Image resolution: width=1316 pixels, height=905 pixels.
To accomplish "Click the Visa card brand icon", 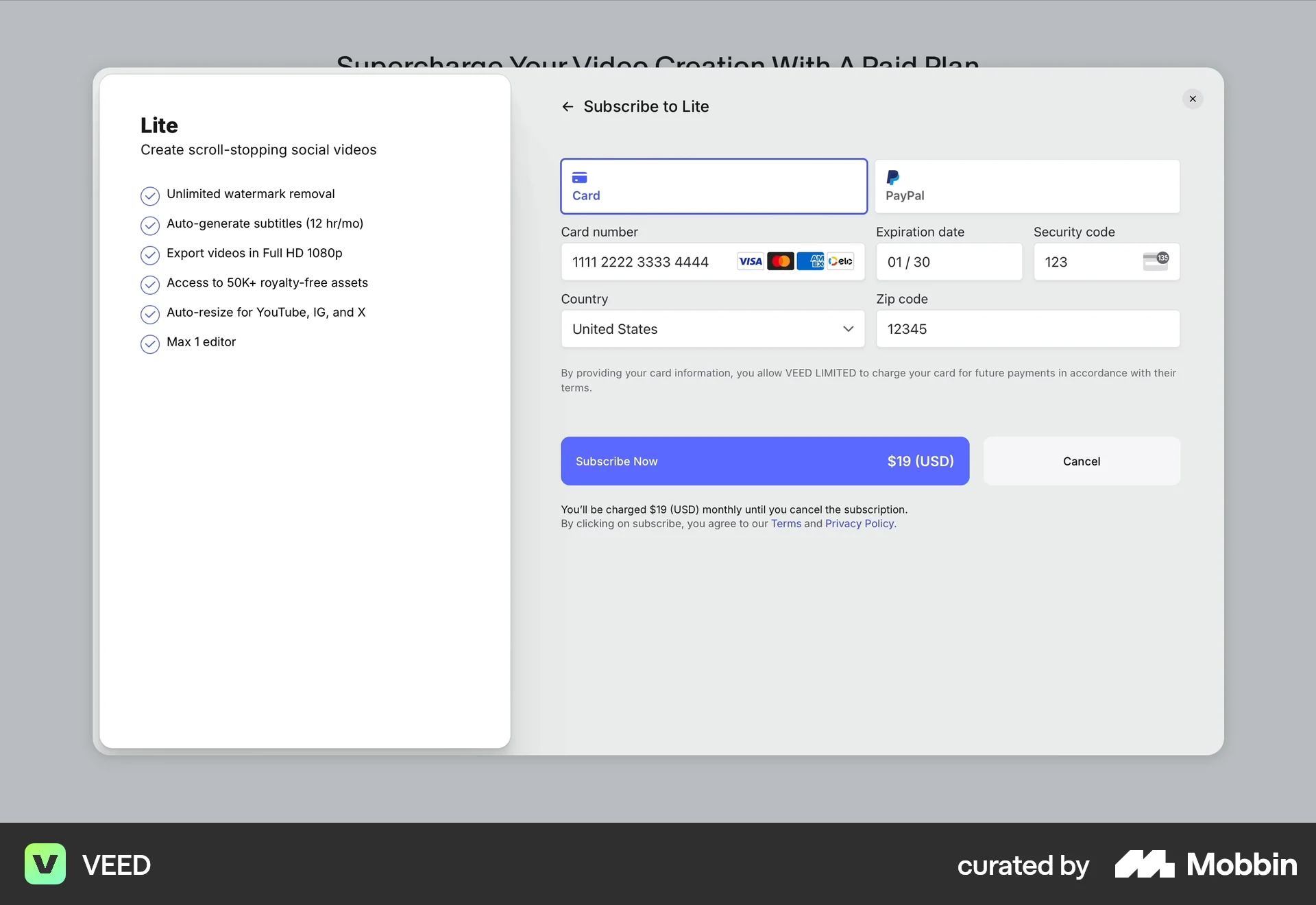I will (x=750, y=261).
